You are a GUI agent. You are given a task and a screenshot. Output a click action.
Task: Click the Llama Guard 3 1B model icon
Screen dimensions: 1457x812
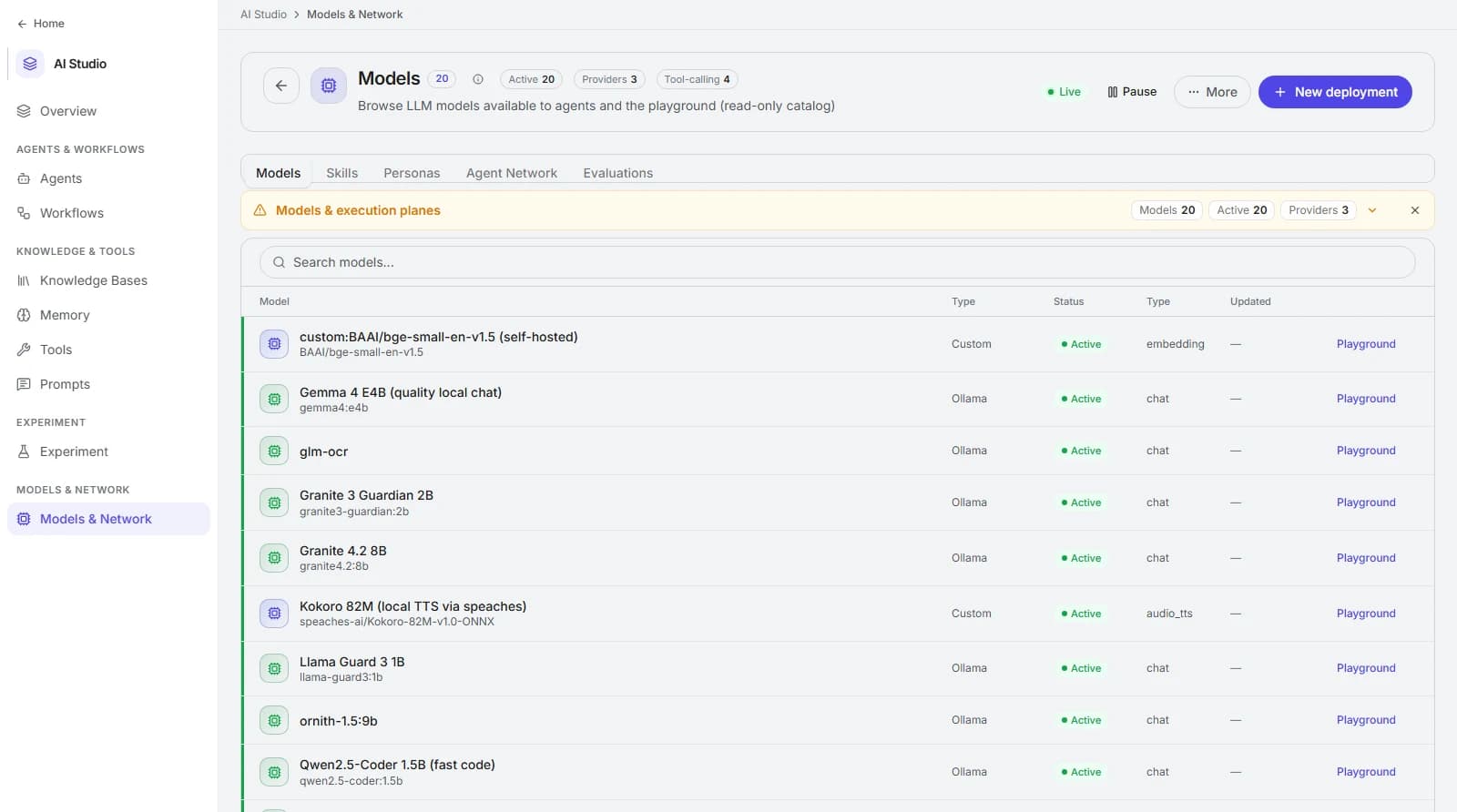(274, 668)
